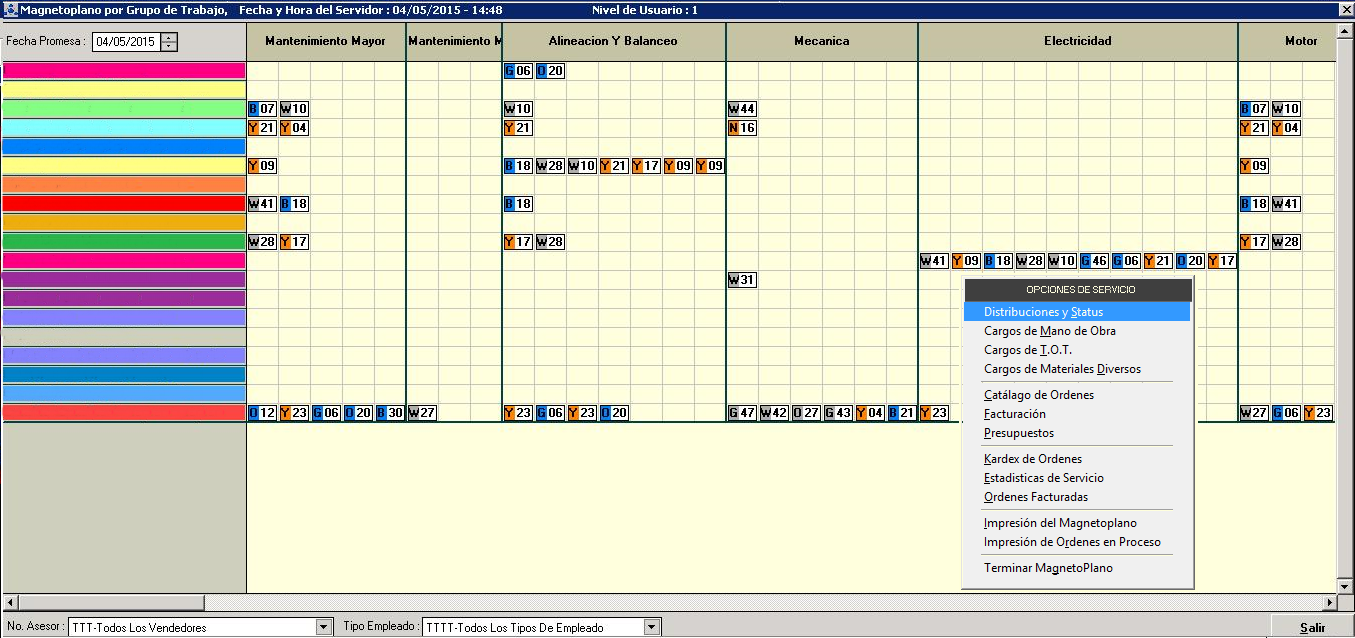Screen dimensions: 1355x638
Task: Expand the Tipo Empleado dropdown
Action: point(652,627)
